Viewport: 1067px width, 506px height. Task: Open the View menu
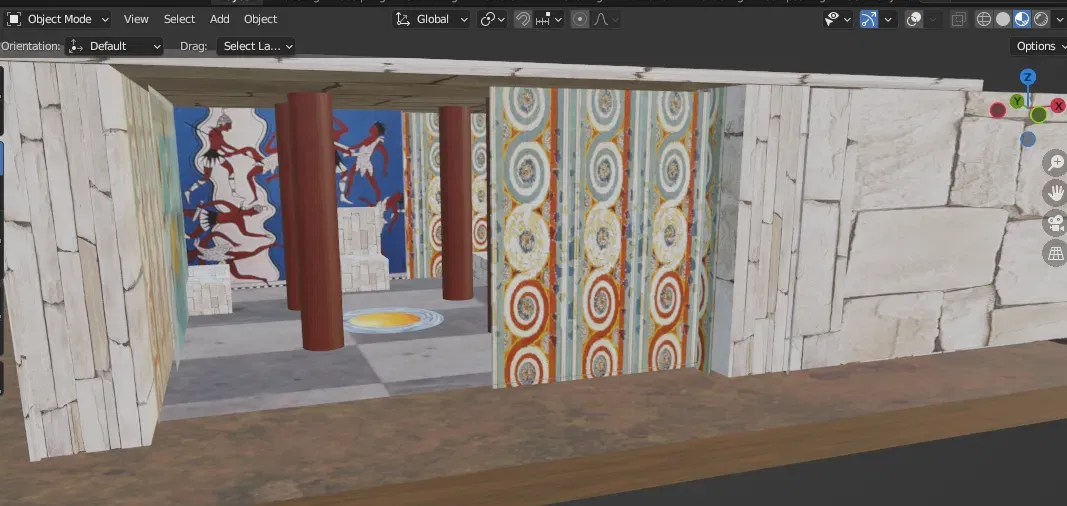coord(136,19)
